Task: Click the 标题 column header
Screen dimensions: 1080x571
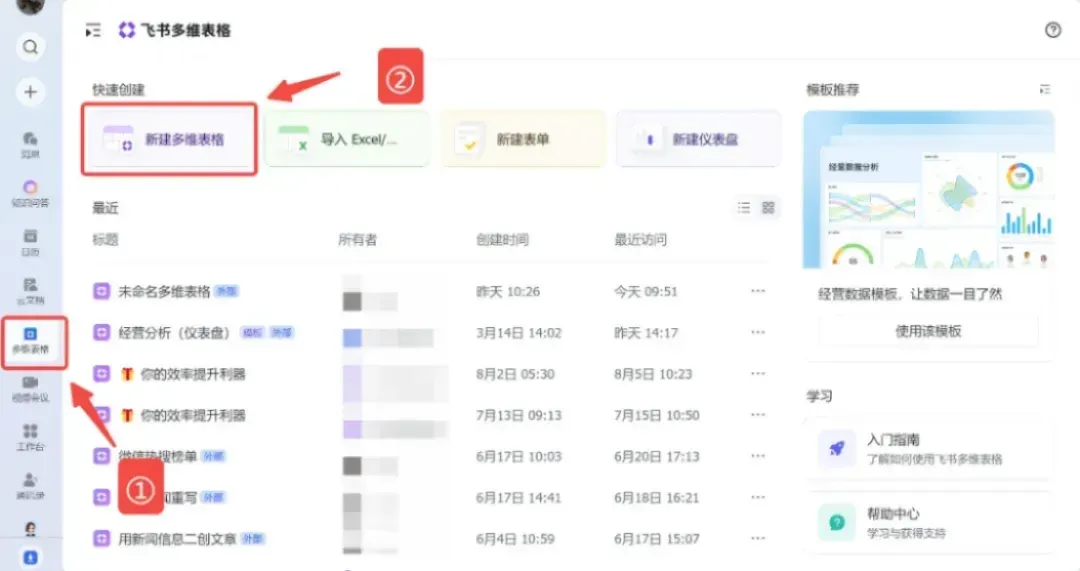Action: 105,240
